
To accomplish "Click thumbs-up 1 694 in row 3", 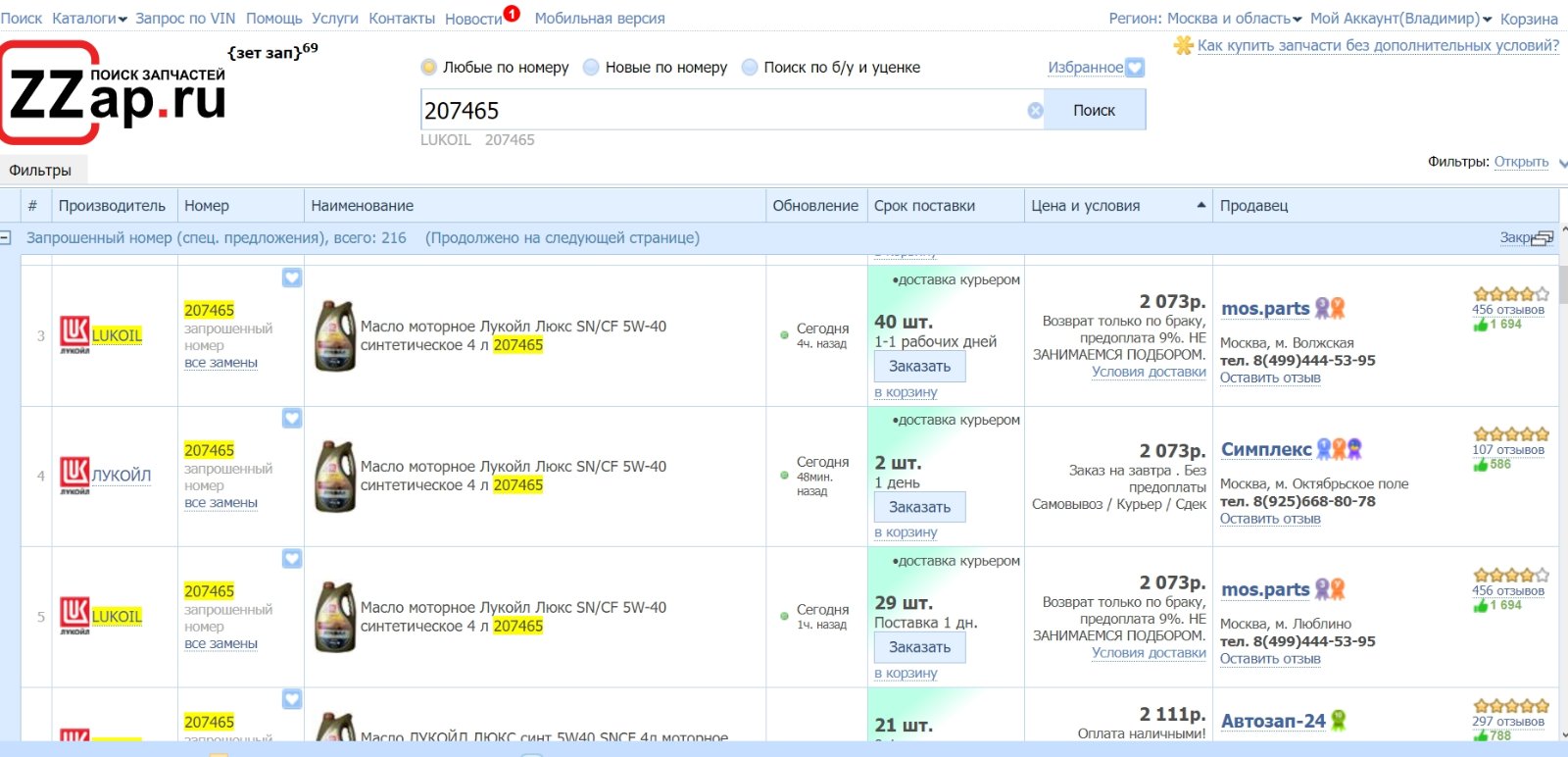I will pos(1497,325).
